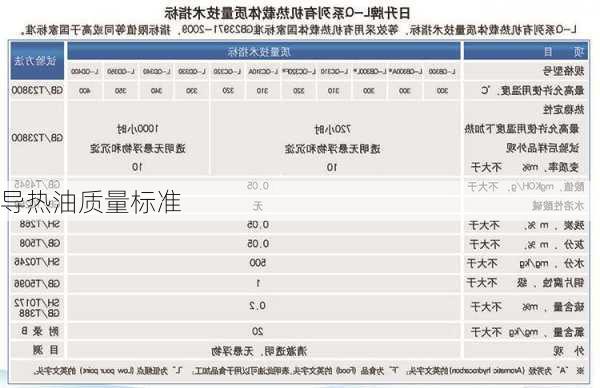Screen dimensions: 600x388
Task: Click the temperature value "340"
Action: [157, 91]
